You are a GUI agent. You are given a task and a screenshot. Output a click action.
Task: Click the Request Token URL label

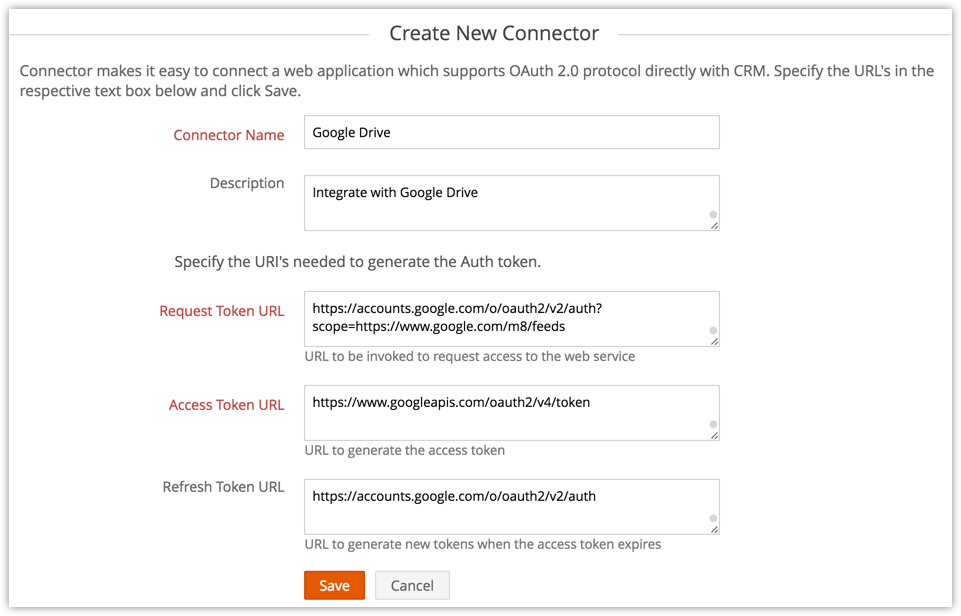tap(222, 311)
